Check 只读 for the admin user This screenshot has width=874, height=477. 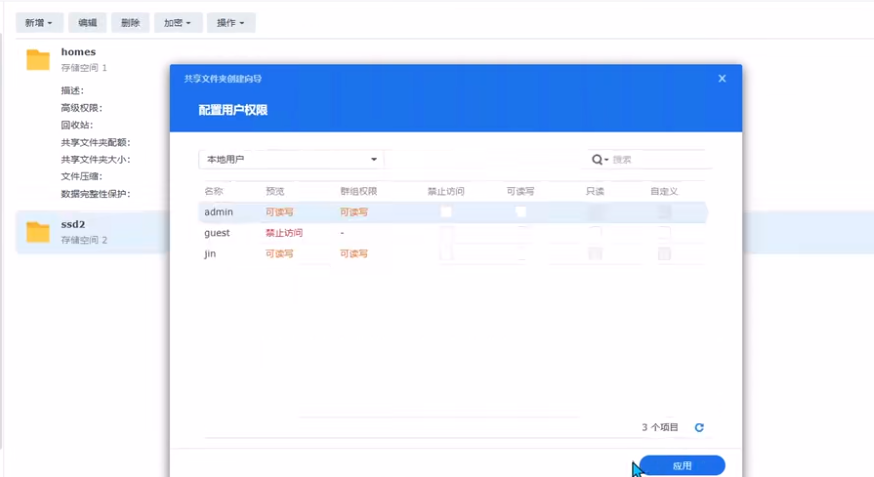[595, 212]
